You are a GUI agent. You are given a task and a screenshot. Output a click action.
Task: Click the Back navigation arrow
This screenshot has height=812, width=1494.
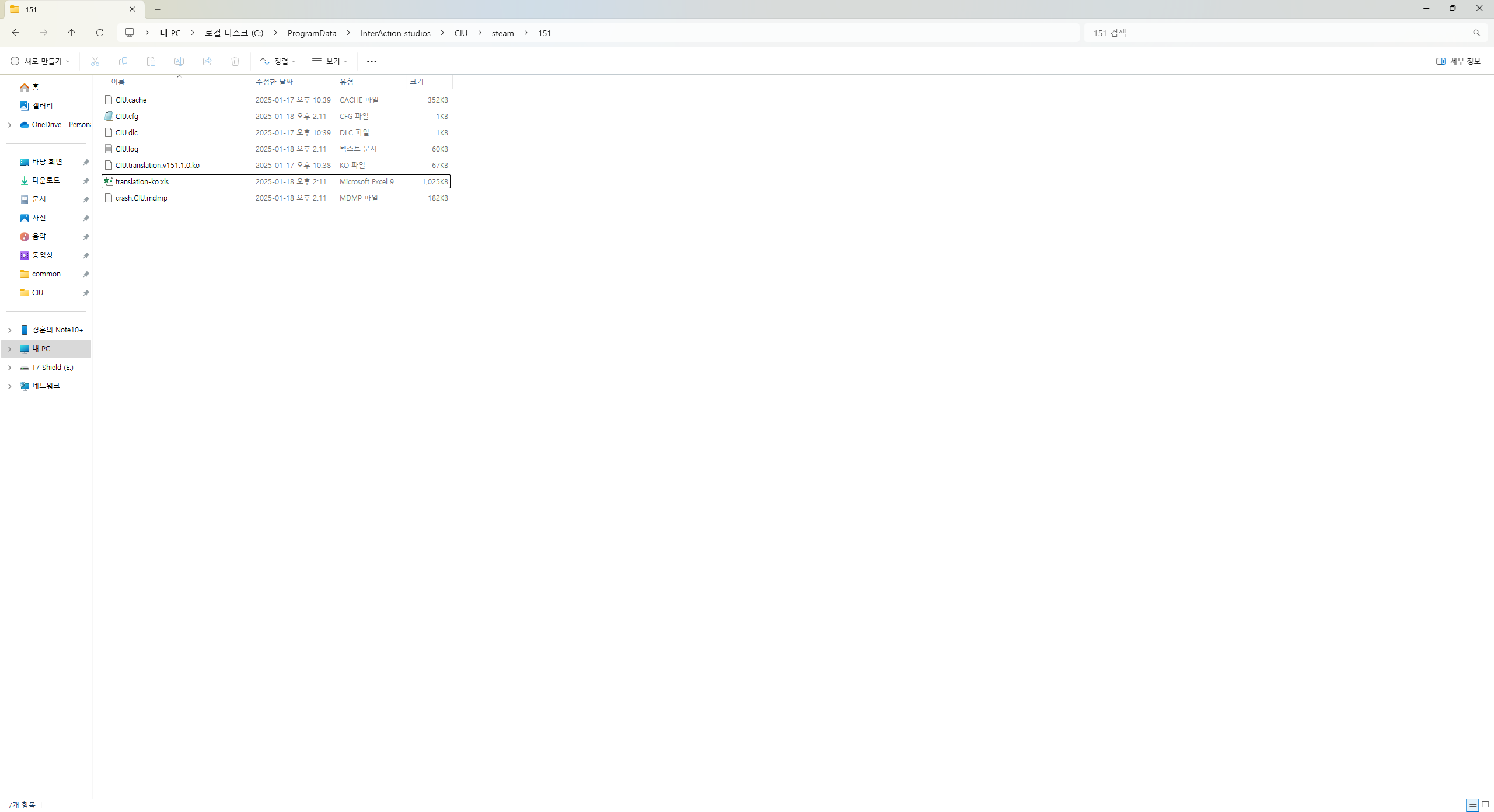click(x=16, y=33)
